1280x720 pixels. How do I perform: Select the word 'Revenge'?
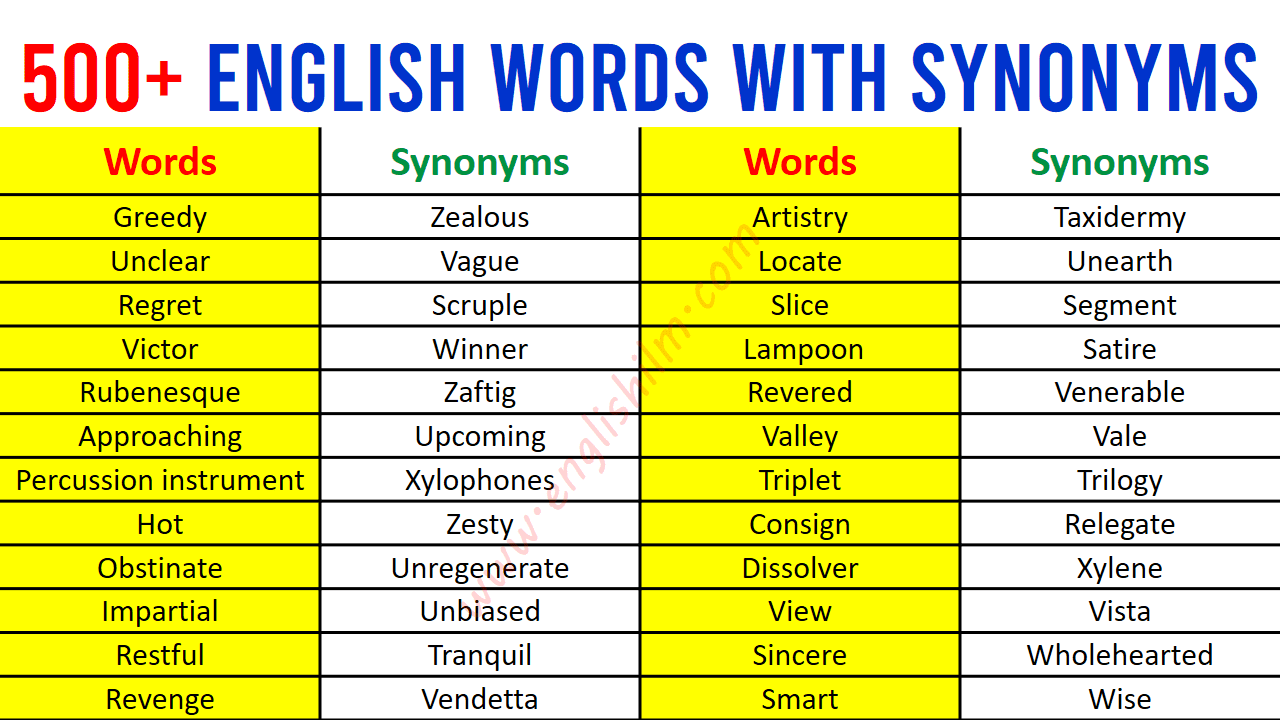tap(160, 700)
